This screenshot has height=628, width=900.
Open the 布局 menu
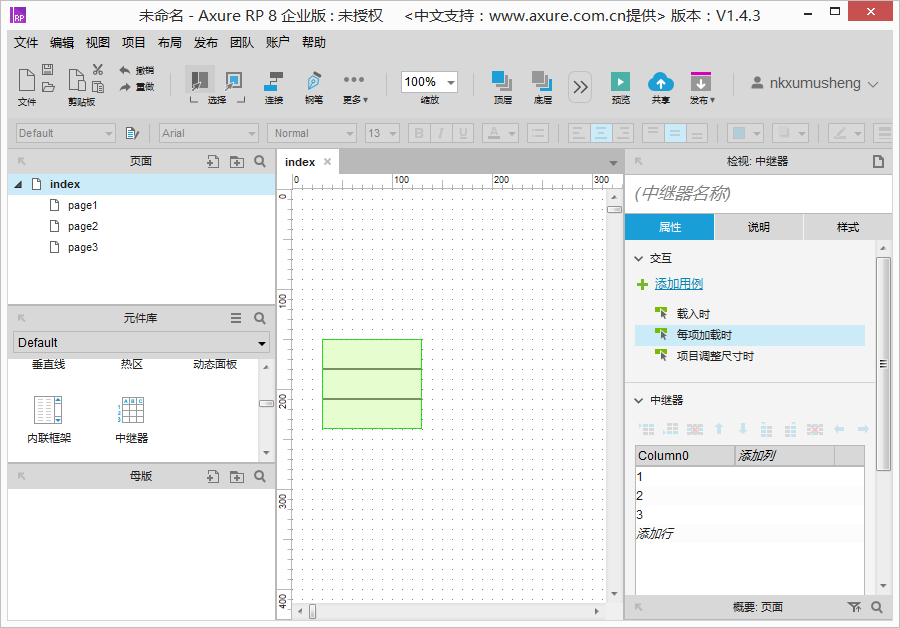coord(170,42)
